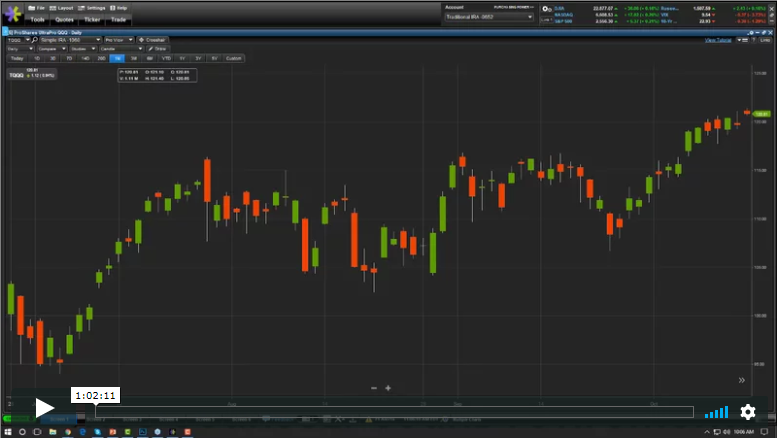Zoom out the chart with minus icon
The image size is (777, 438).
pos(374,388)
